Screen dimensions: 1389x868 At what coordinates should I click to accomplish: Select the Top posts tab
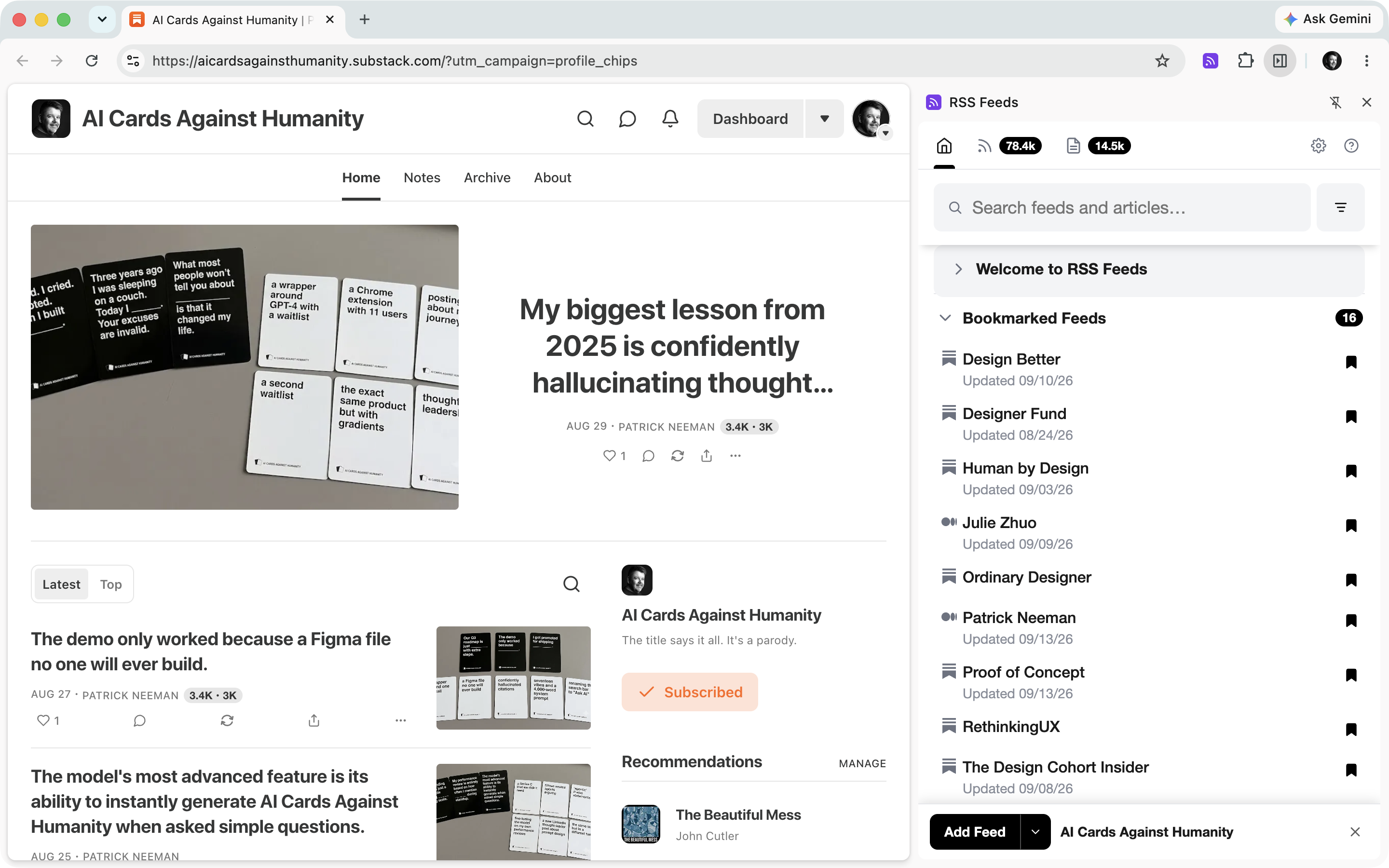click(111, 584)
